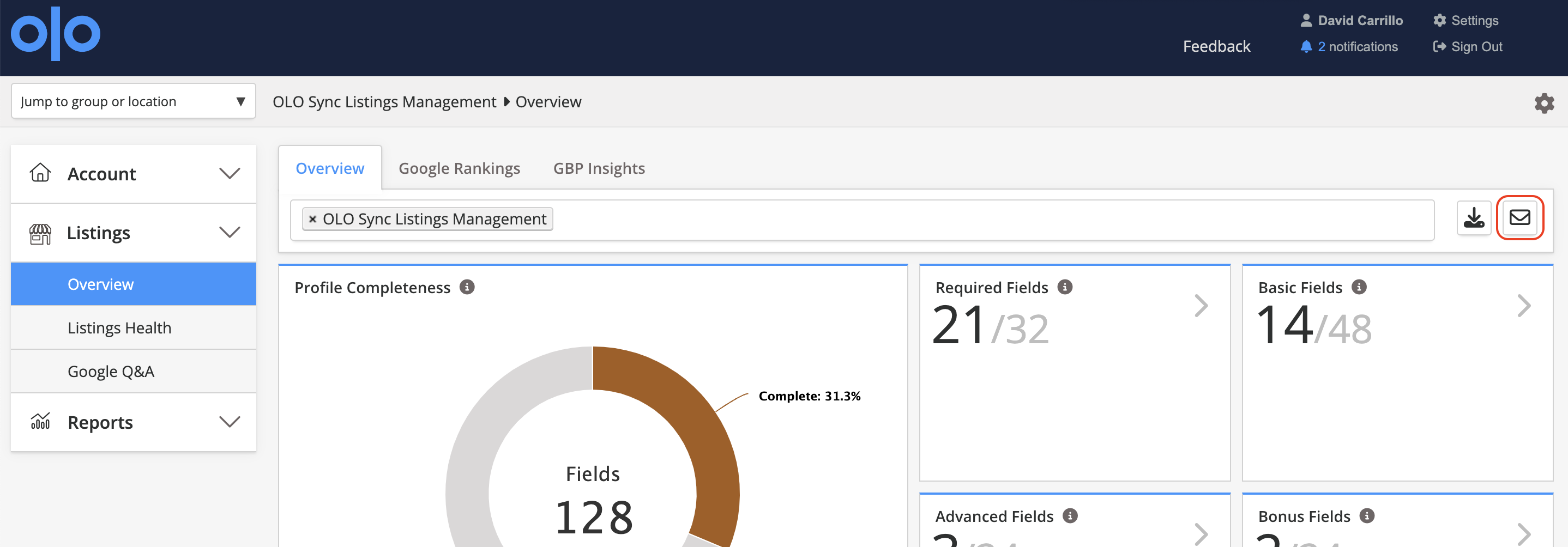
Task: Click the Reports sidebar heading
Action: tap(100, 422)
